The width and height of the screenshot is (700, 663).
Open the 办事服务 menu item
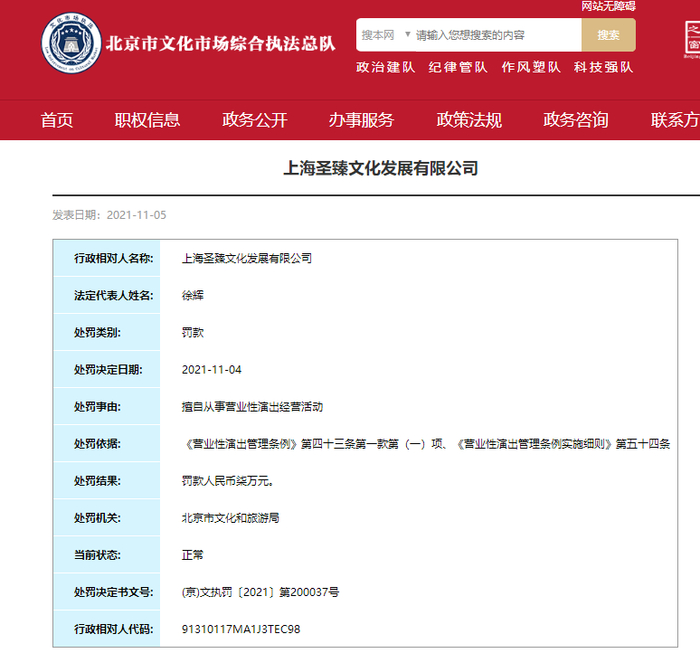pos(362,120)
